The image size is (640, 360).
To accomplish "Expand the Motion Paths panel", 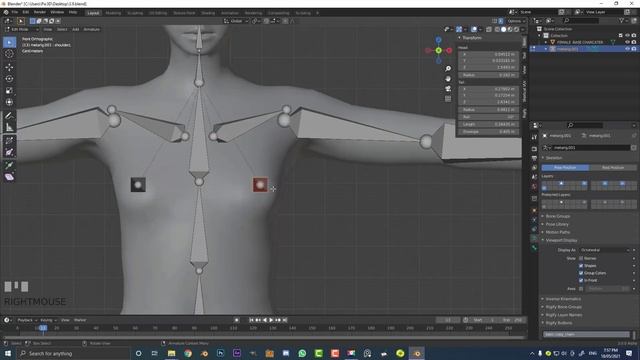I will tap(557, 232).
